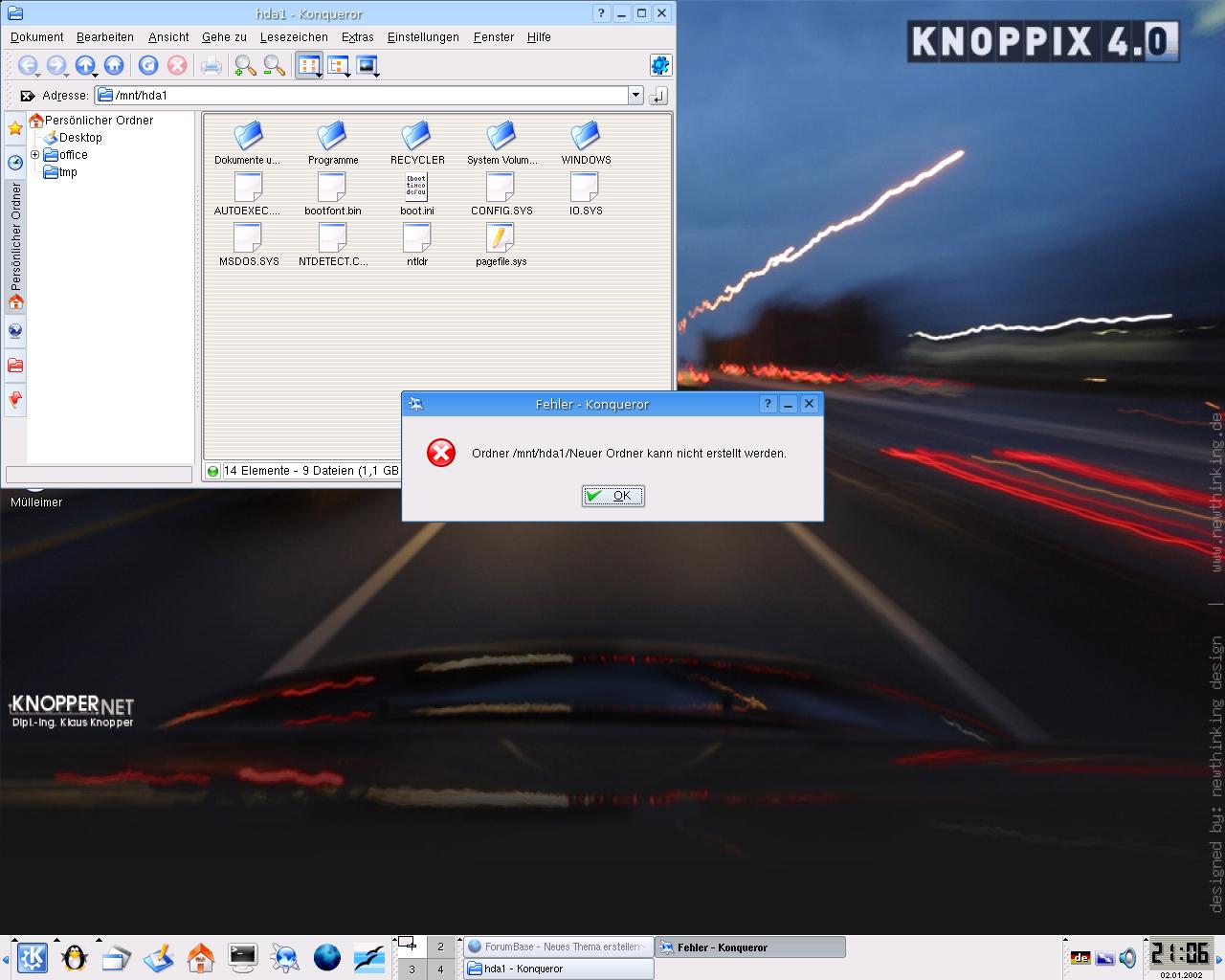
Task: Select the IO.SYS file
Action: pos(586,194)
